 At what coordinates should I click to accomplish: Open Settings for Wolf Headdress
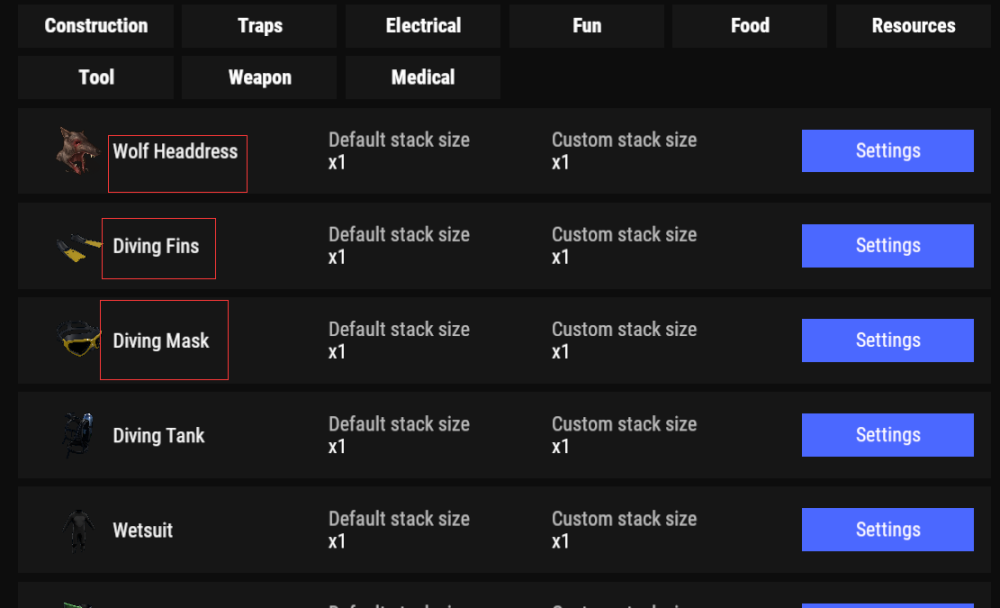coord(887,151)
